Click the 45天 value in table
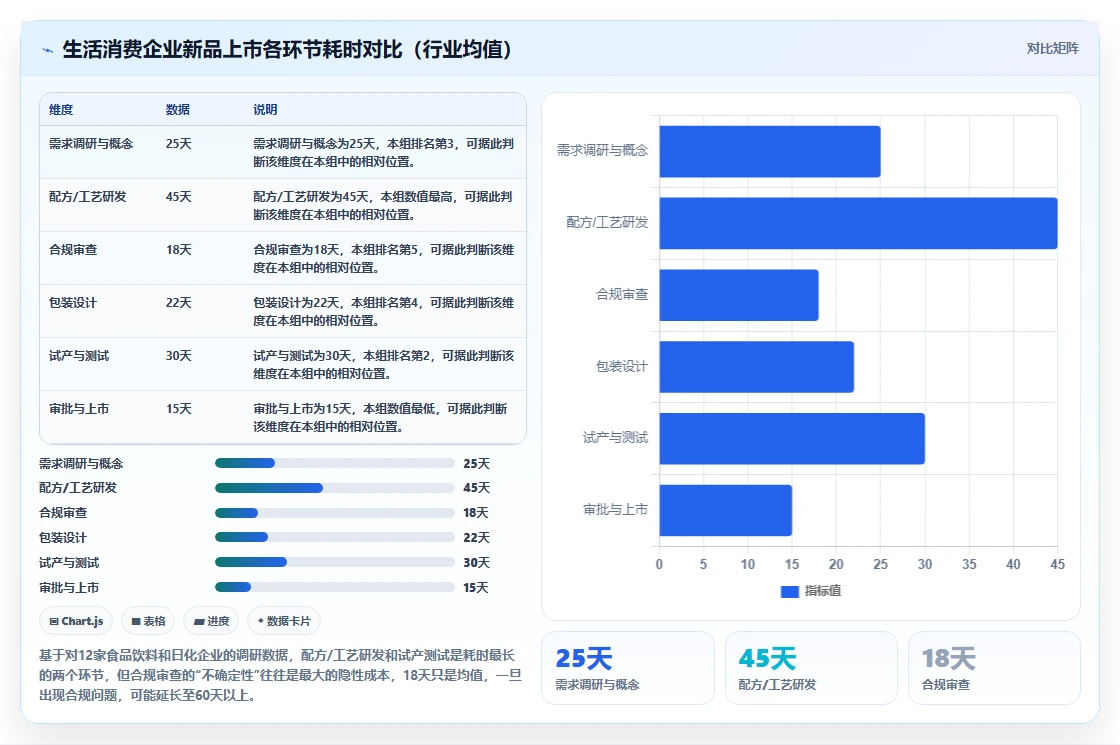1120x745 pixels. click(x=179, y=196)
